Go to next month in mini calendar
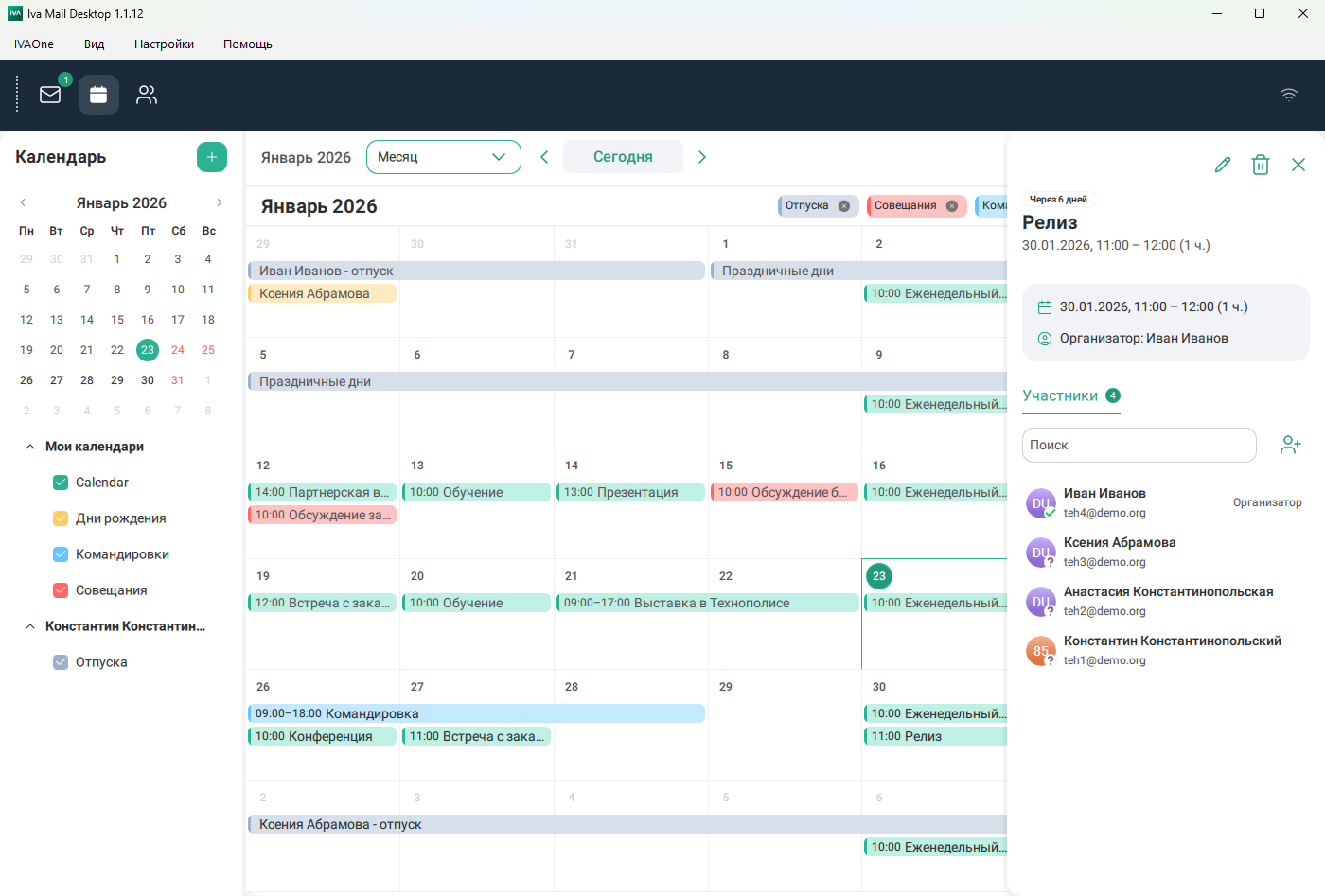This screenshot has width=1325, height=896. click(x=220, y=202)
